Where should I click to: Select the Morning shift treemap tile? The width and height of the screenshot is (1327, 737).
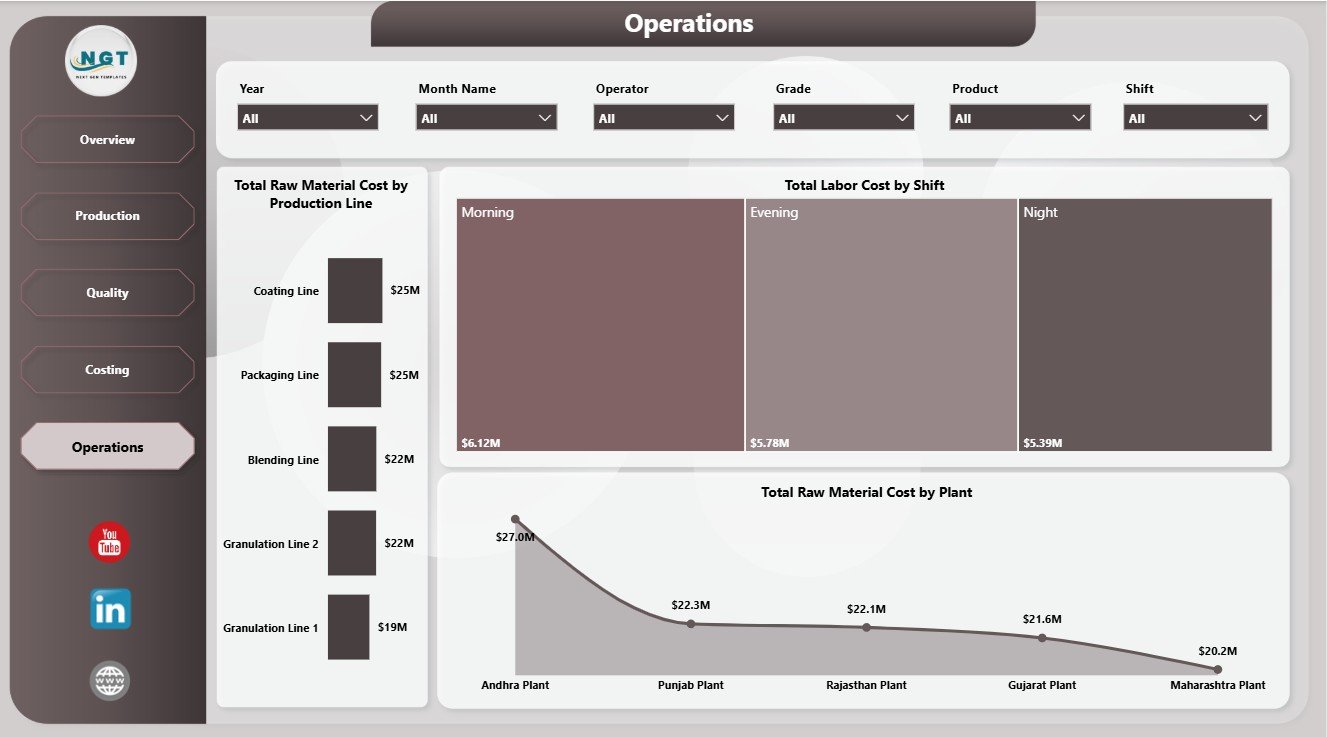point(600,325)
